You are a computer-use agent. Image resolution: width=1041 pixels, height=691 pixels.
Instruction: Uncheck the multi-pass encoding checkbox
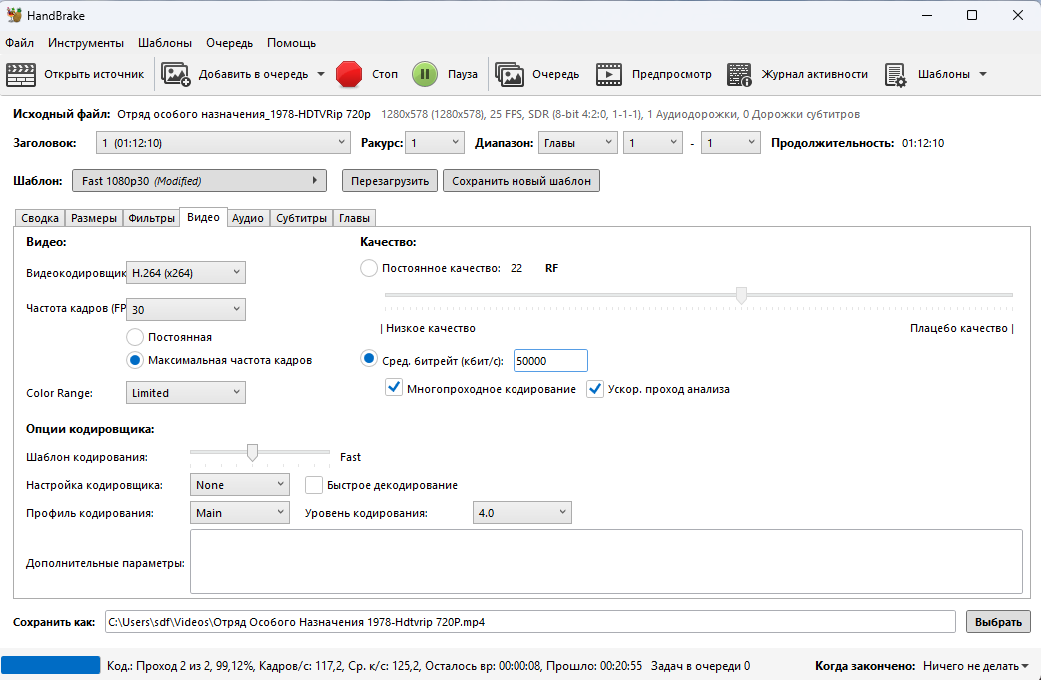coord(394,389)
